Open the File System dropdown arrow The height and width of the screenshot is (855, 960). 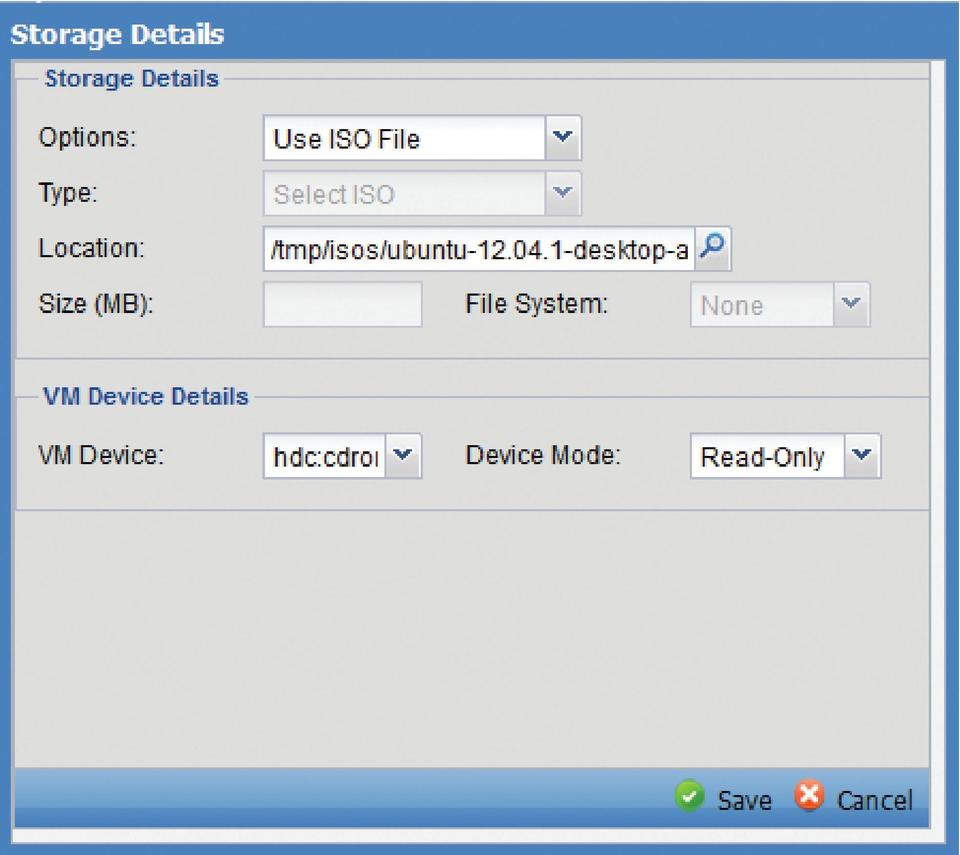(x=852, y=304)
